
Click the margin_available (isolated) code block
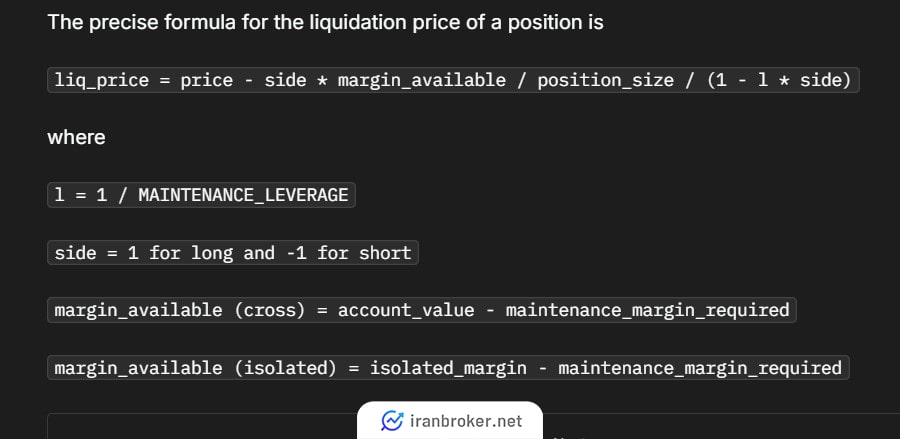click(448, 367)
